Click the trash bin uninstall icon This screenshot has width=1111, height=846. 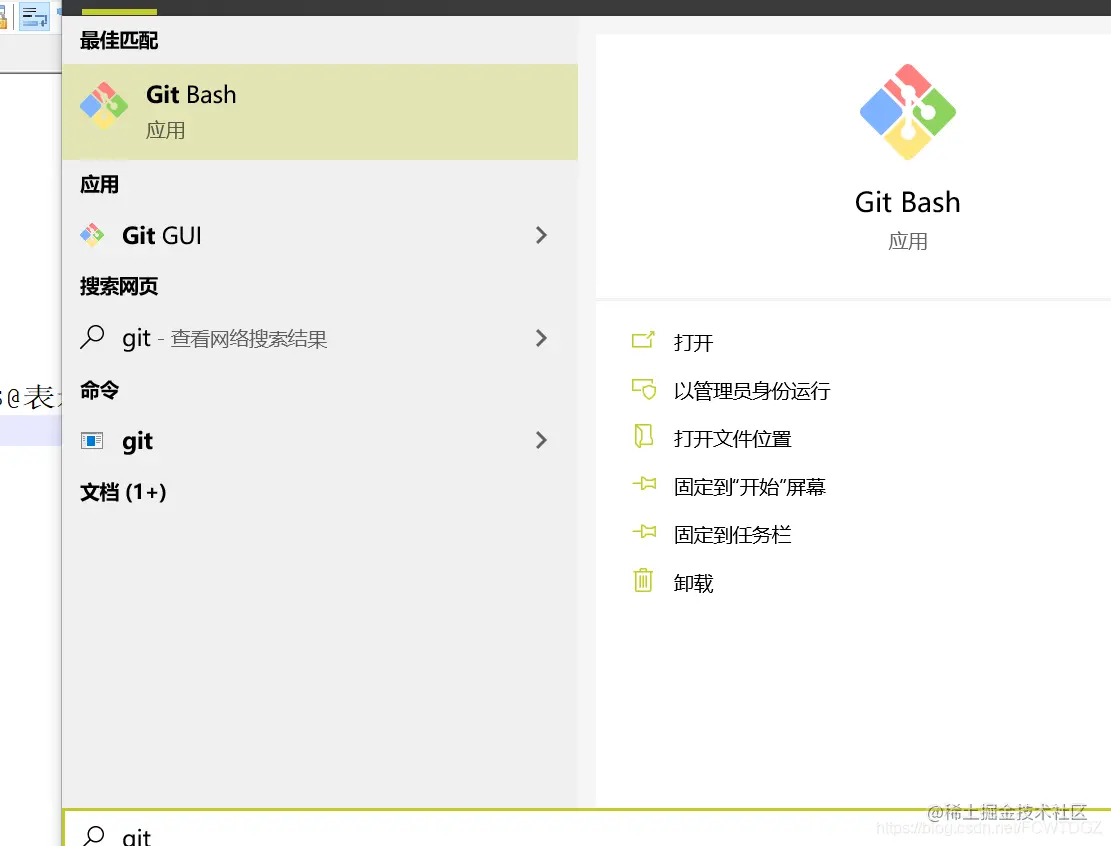[643, 580]
